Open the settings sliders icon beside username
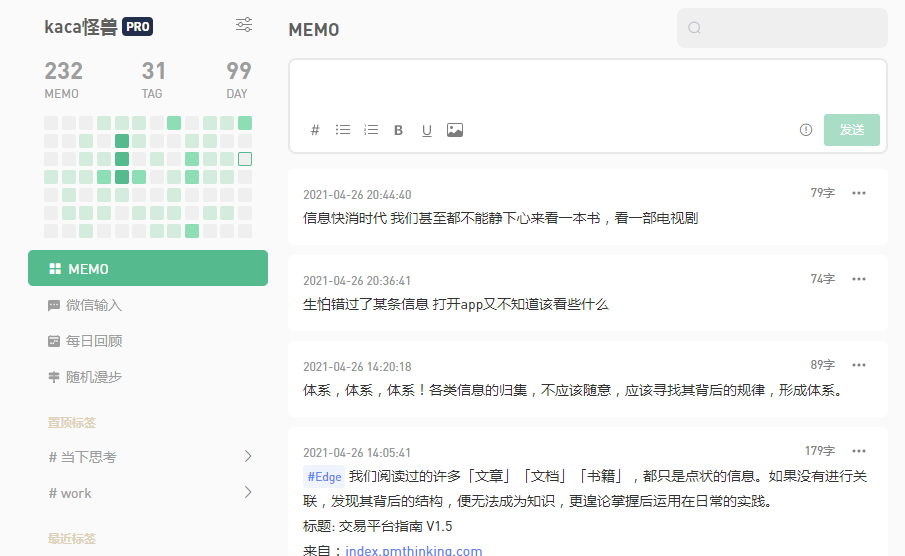 click(x=244, y=24)
